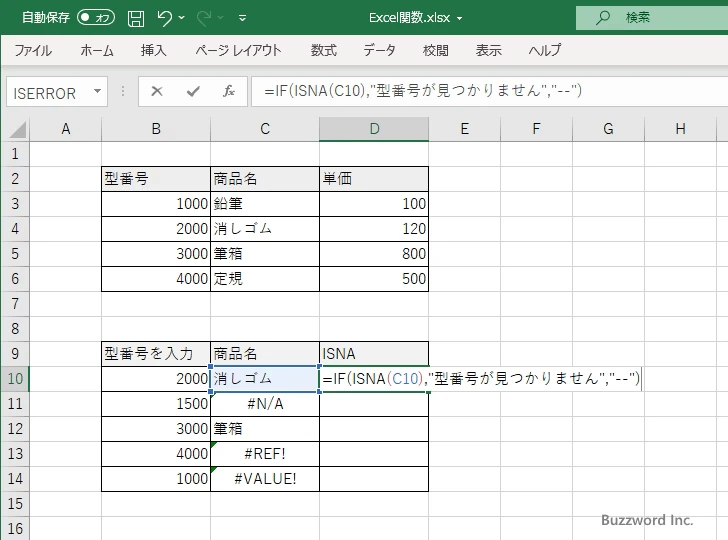Click the 検索 search box

(x=652, y=18)
